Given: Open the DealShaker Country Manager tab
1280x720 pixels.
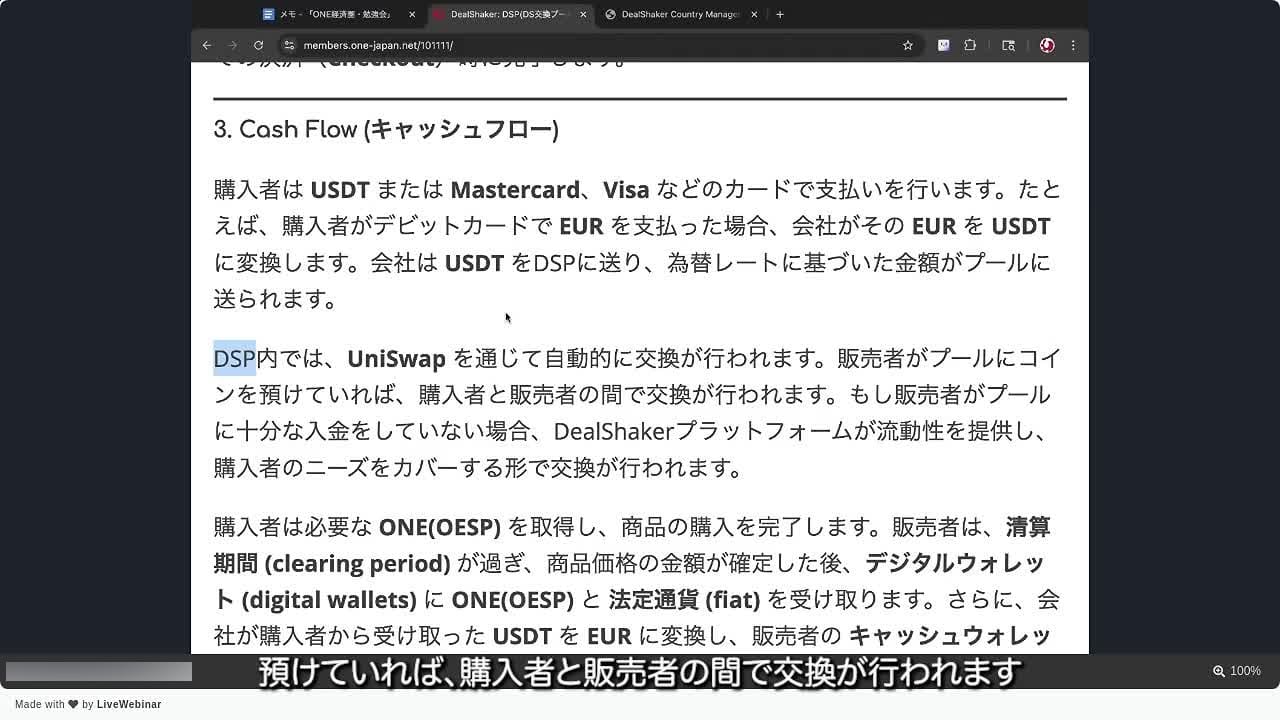Looking at the screenshot, I should [x=680, y=15].
